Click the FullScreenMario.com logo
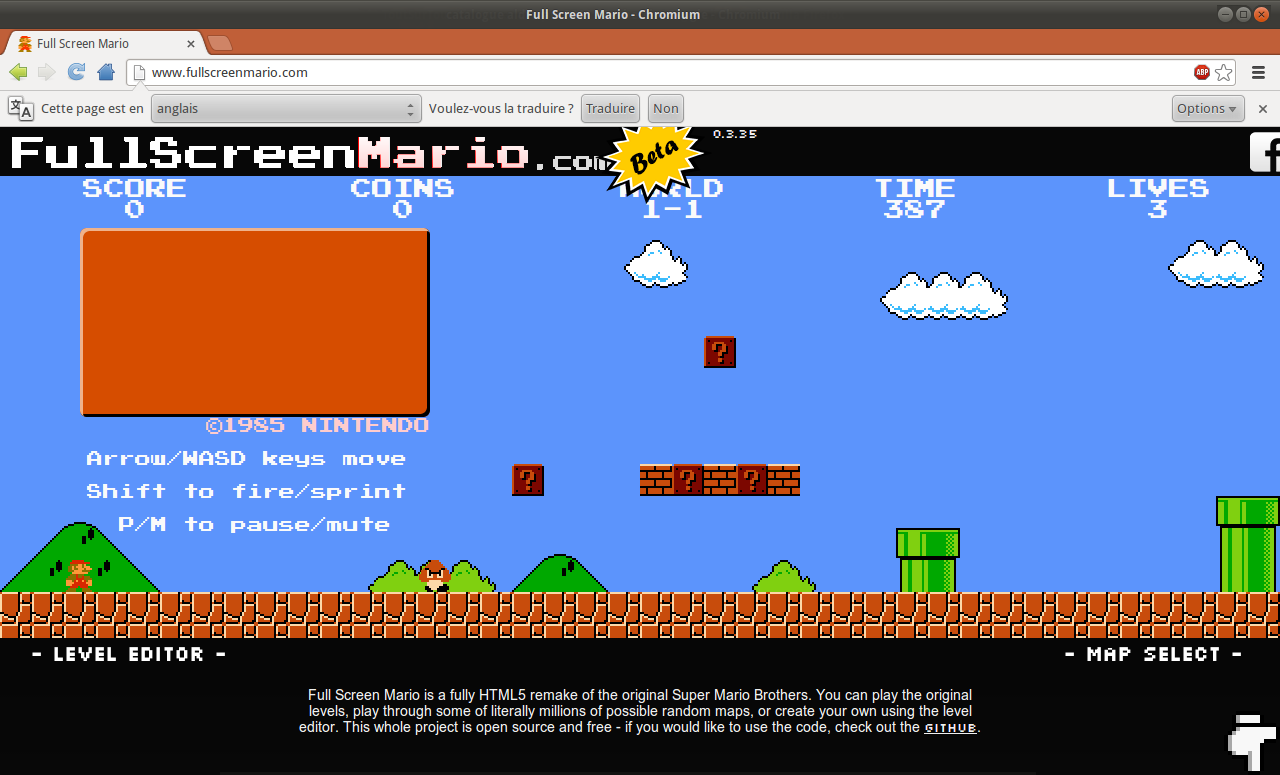Image resolution: width=1280 pixels, height=775 pixels. 310,153
